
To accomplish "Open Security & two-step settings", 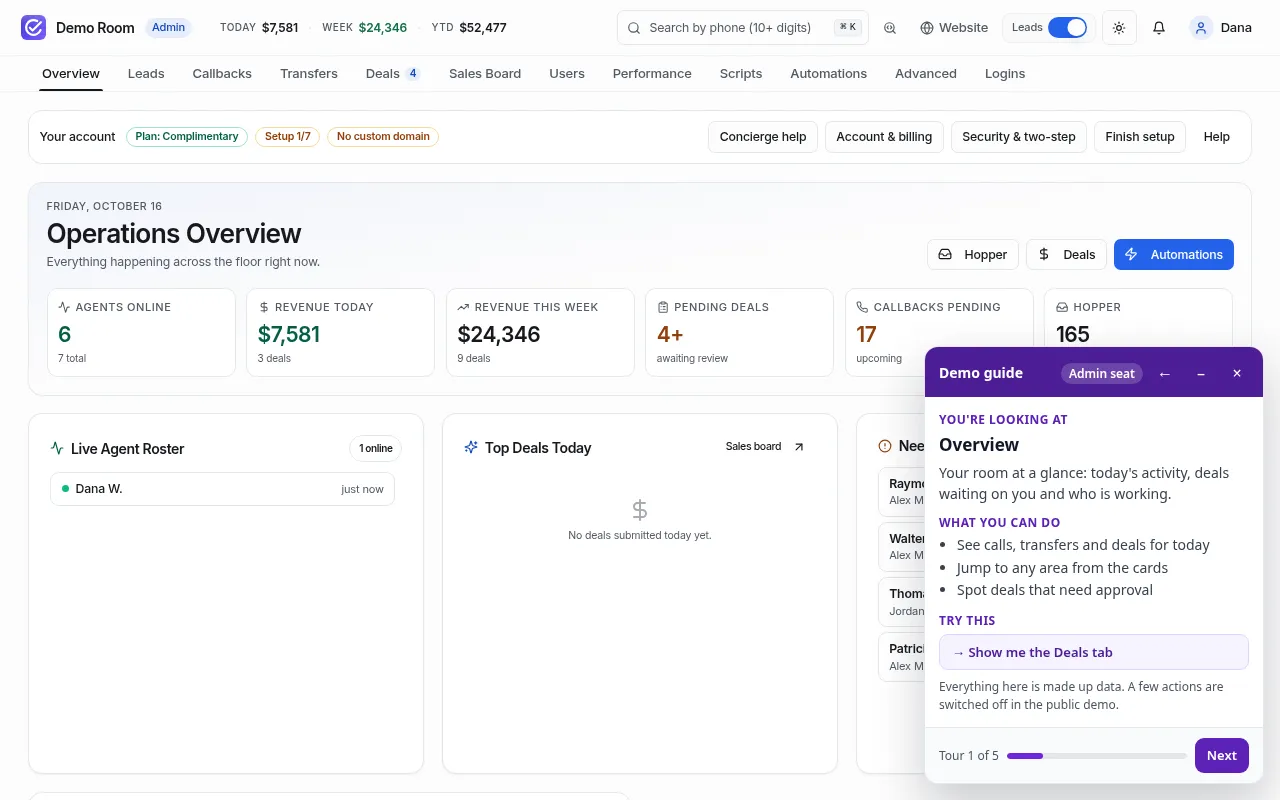I will [x=1019, y=137].
